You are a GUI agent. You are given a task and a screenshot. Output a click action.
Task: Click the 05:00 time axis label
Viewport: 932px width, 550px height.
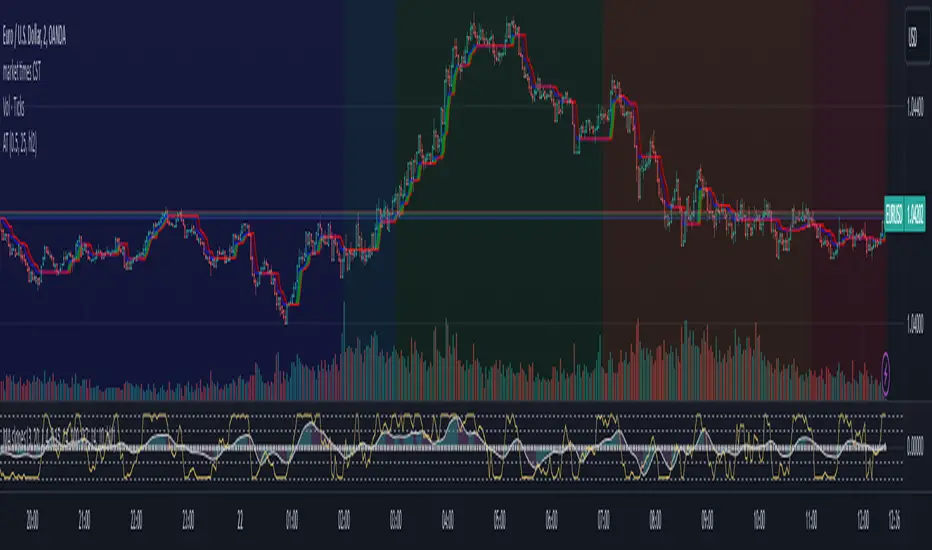point(499,521)
